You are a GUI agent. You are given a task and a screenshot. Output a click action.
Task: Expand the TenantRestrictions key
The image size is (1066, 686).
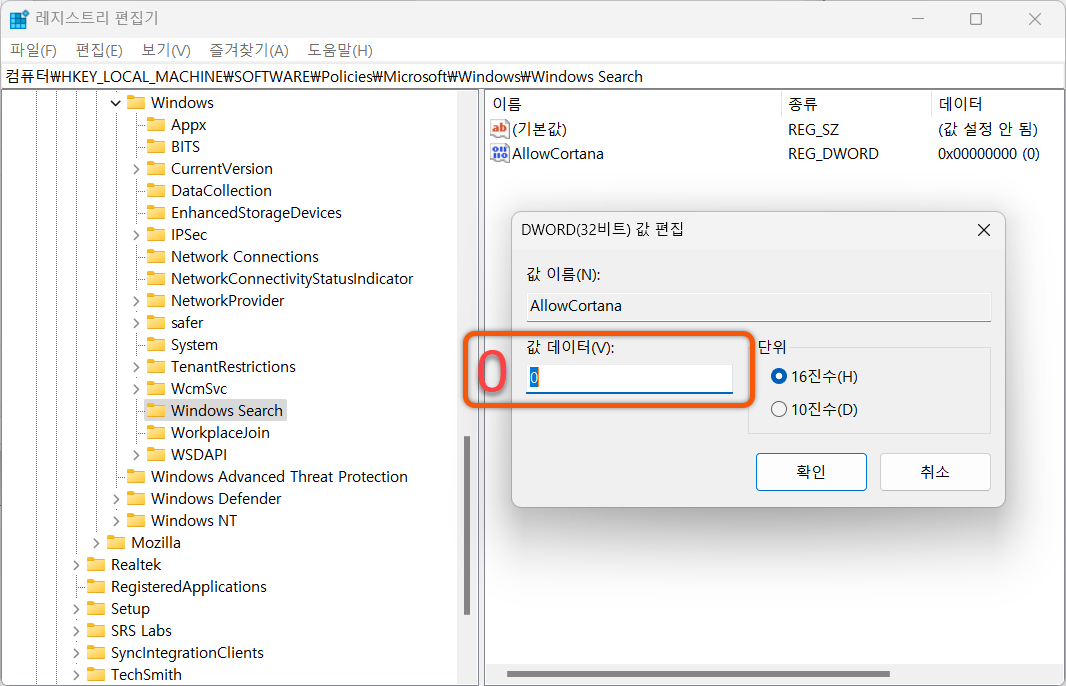(136, 367)
